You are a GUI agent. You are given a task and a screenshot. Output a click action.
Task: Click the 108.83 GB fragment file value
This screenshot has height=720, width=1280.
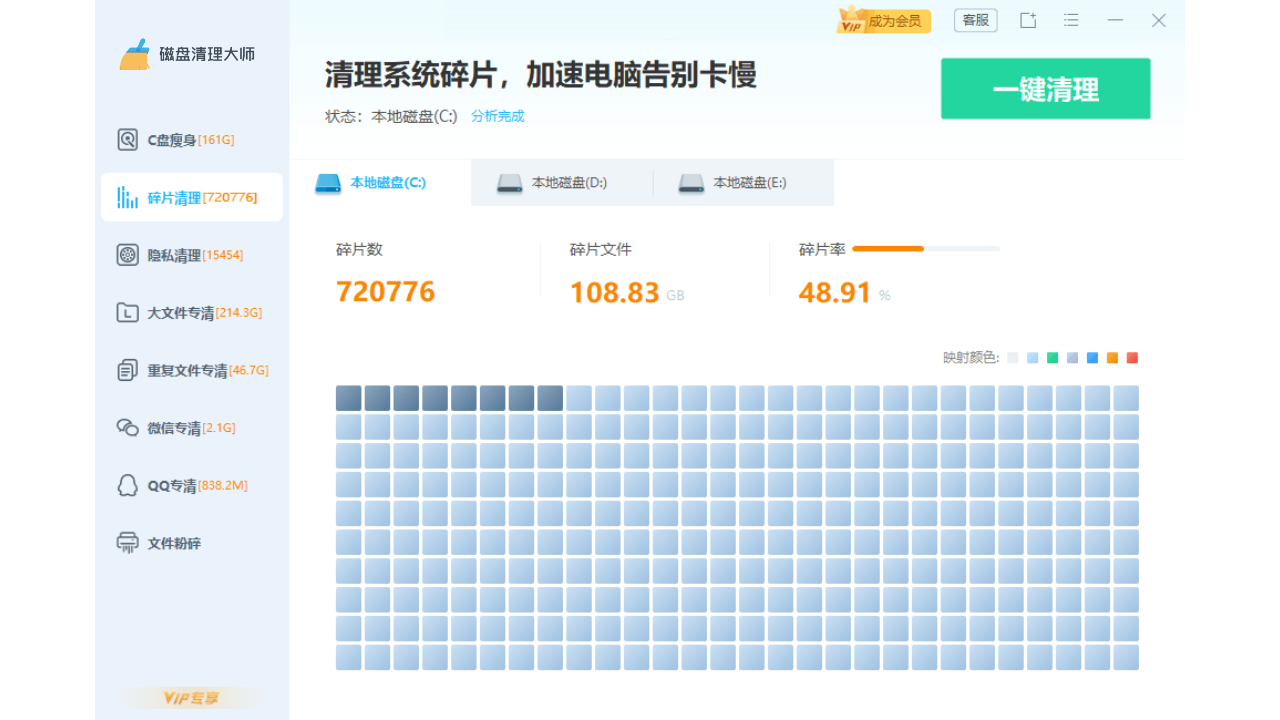point(627,293)
